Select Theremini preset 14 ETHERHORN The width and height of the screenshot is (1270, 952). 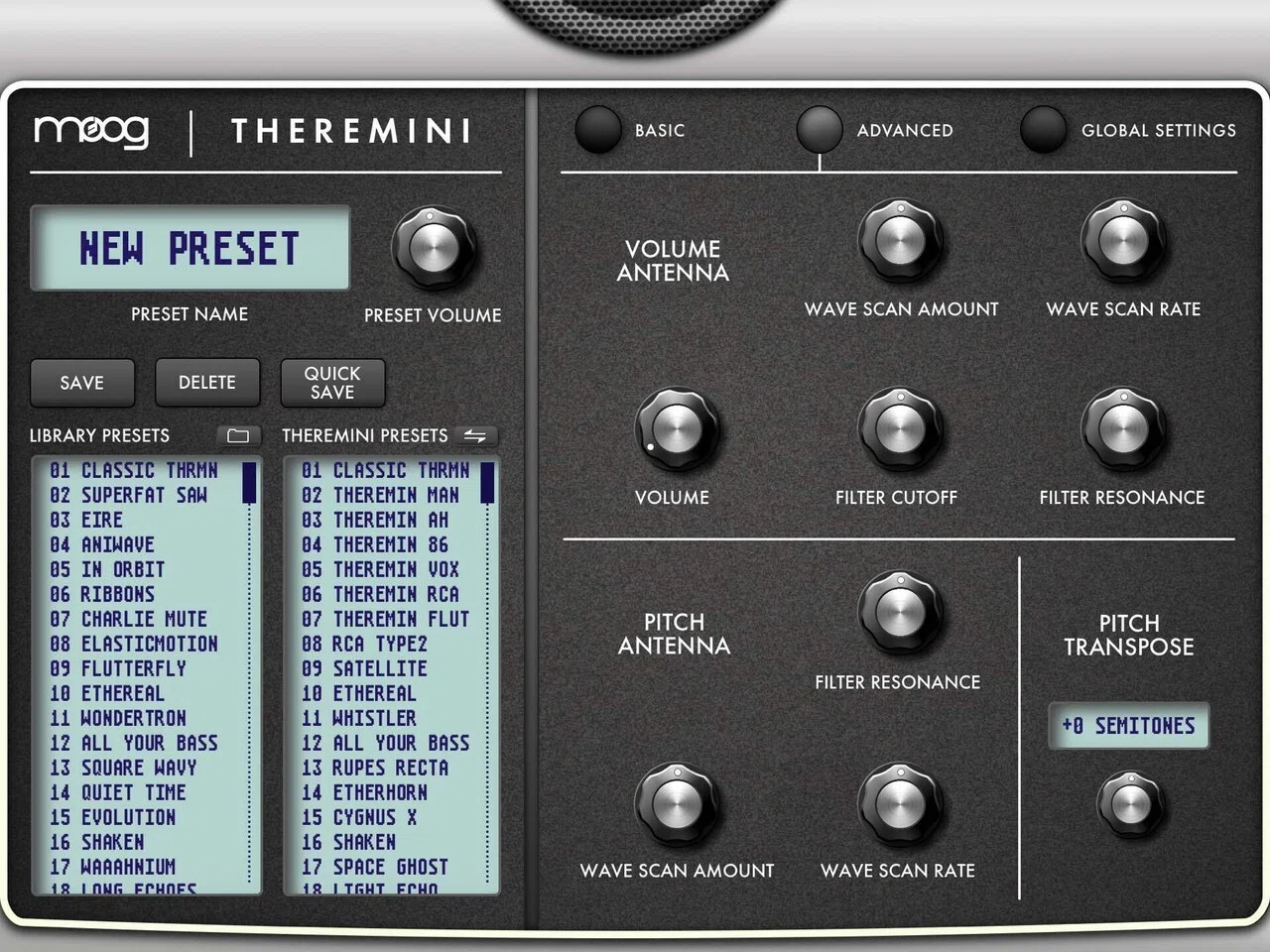tap(364, 792)
